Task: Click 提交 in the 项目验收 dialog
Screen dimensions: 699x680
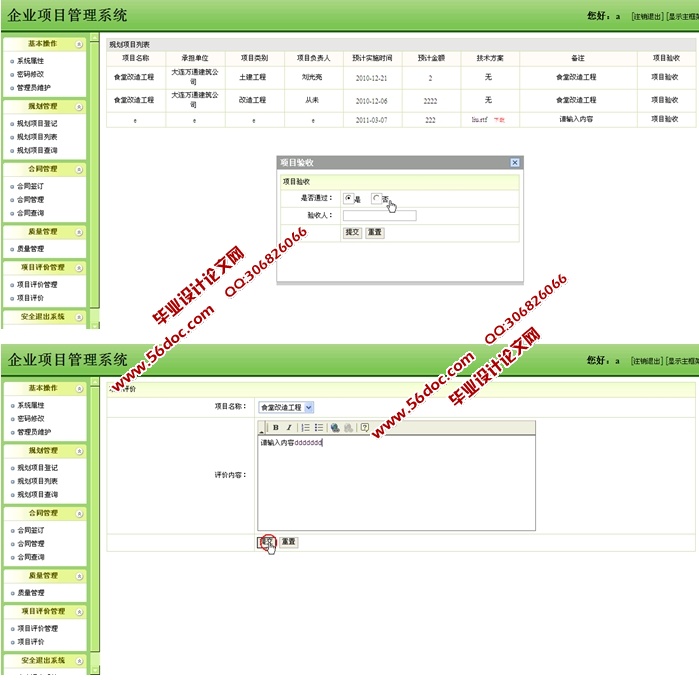Action: [x=352, y=232]
